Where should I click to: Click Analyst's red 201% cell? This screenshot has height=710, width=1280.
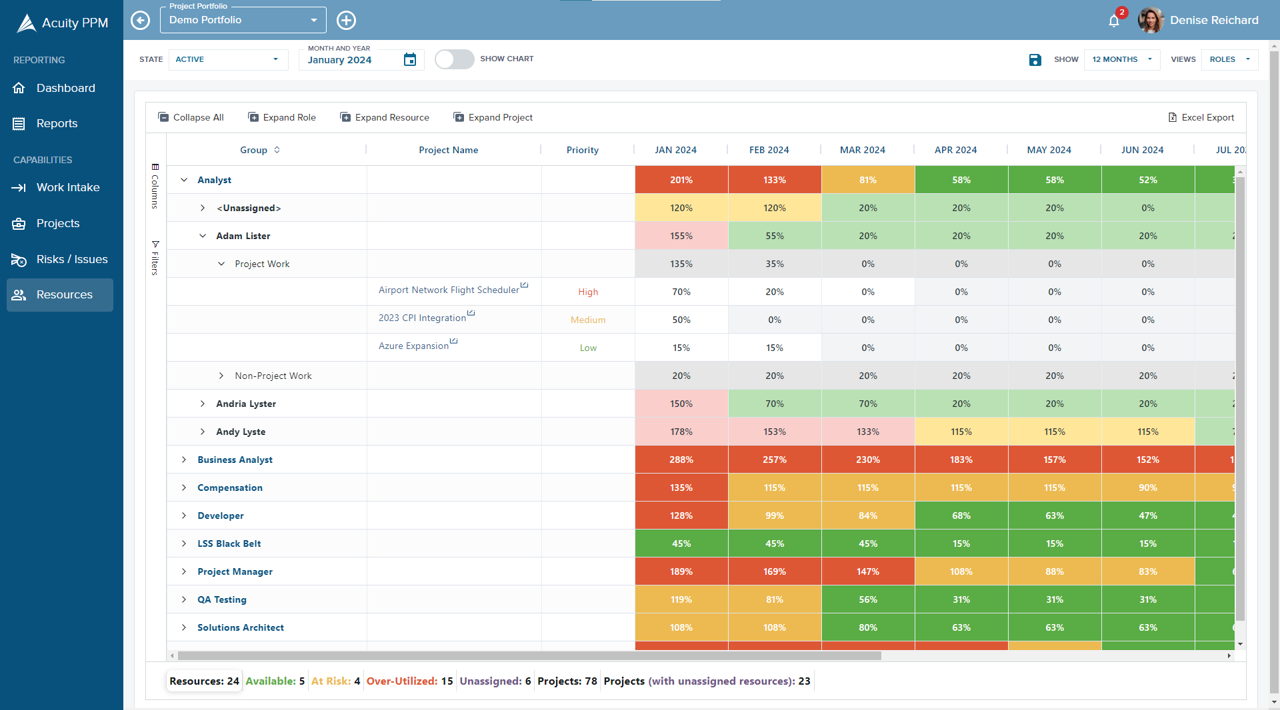[x=681, y=180]
